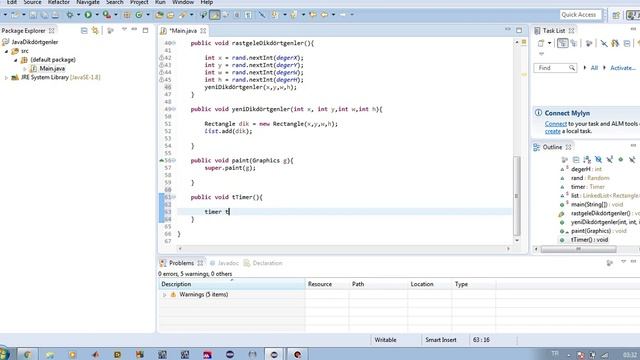
Task: Toggle Focus on Workweek in Task List
Action: coord(589,43)
